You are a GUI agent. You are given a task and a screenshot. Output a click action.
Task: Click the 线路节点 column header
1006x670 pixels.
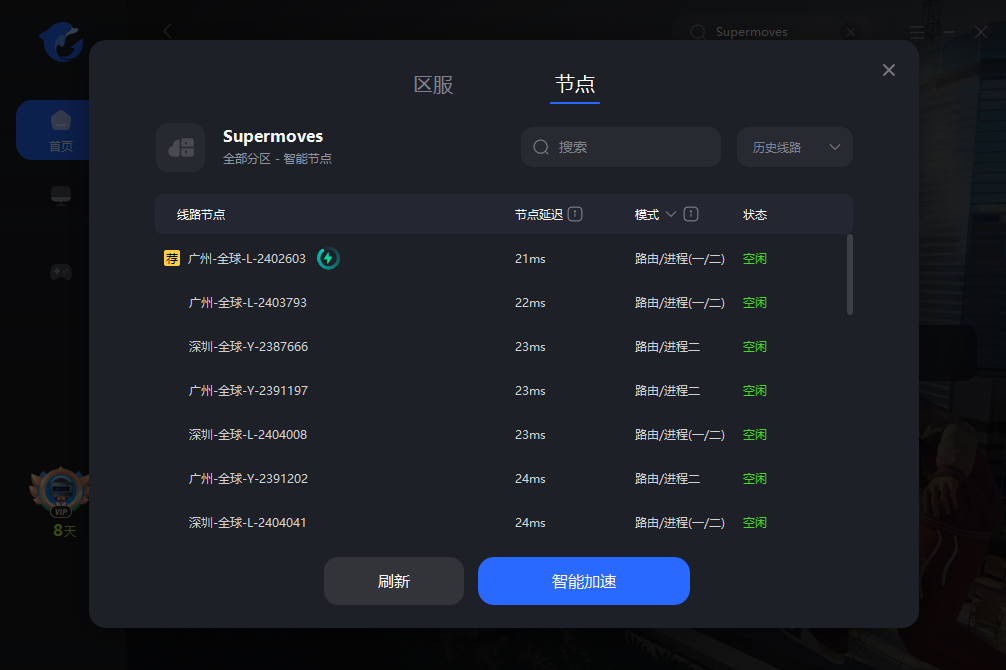[x=201, y=214]
